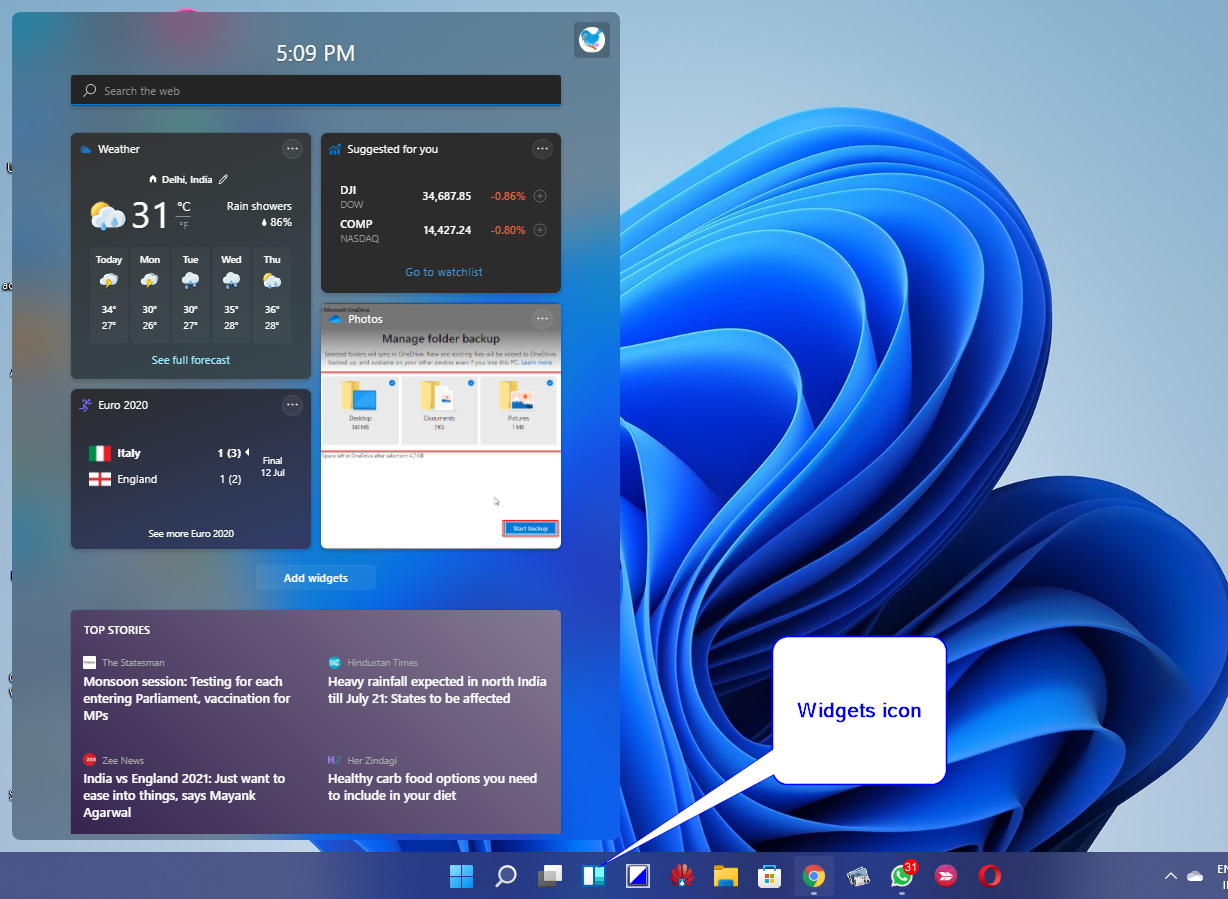Expand the hidden system tray icons
This screenshot has width=1228, height=899.
click(x=1171, y=876)
